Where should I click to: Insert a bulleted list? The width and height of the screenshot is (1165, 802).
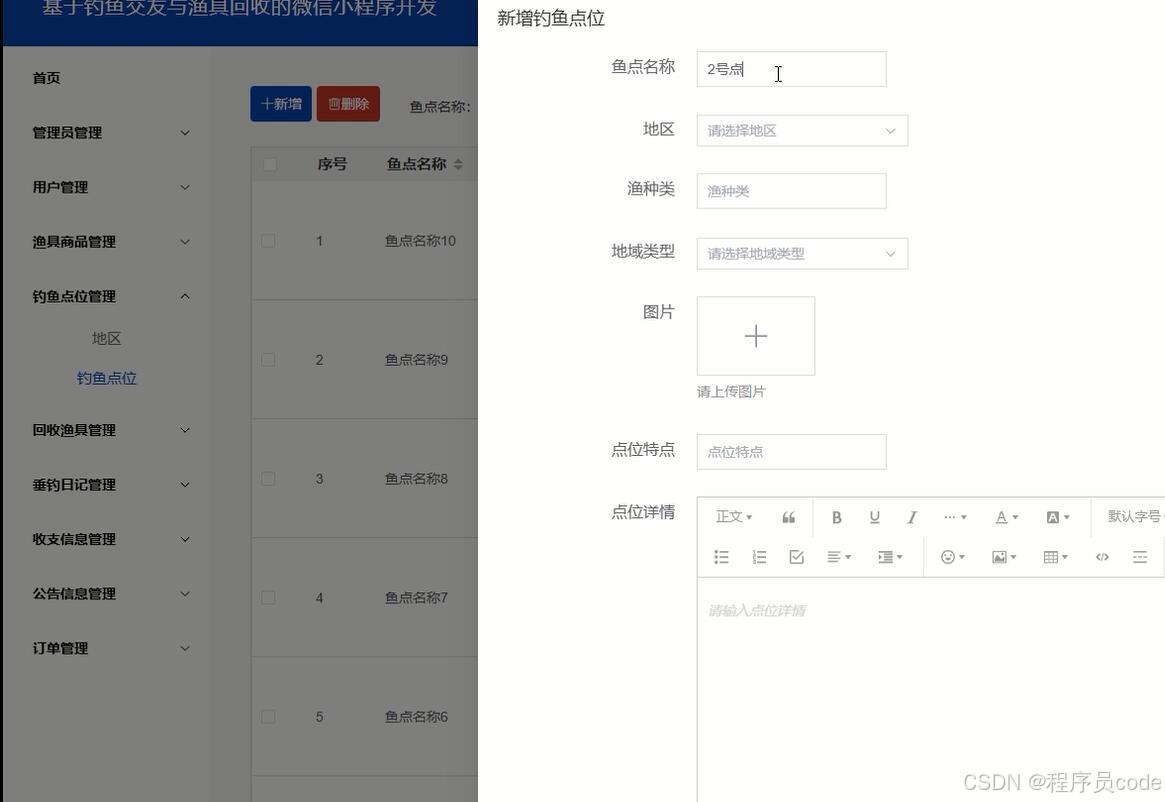point(721,557)
